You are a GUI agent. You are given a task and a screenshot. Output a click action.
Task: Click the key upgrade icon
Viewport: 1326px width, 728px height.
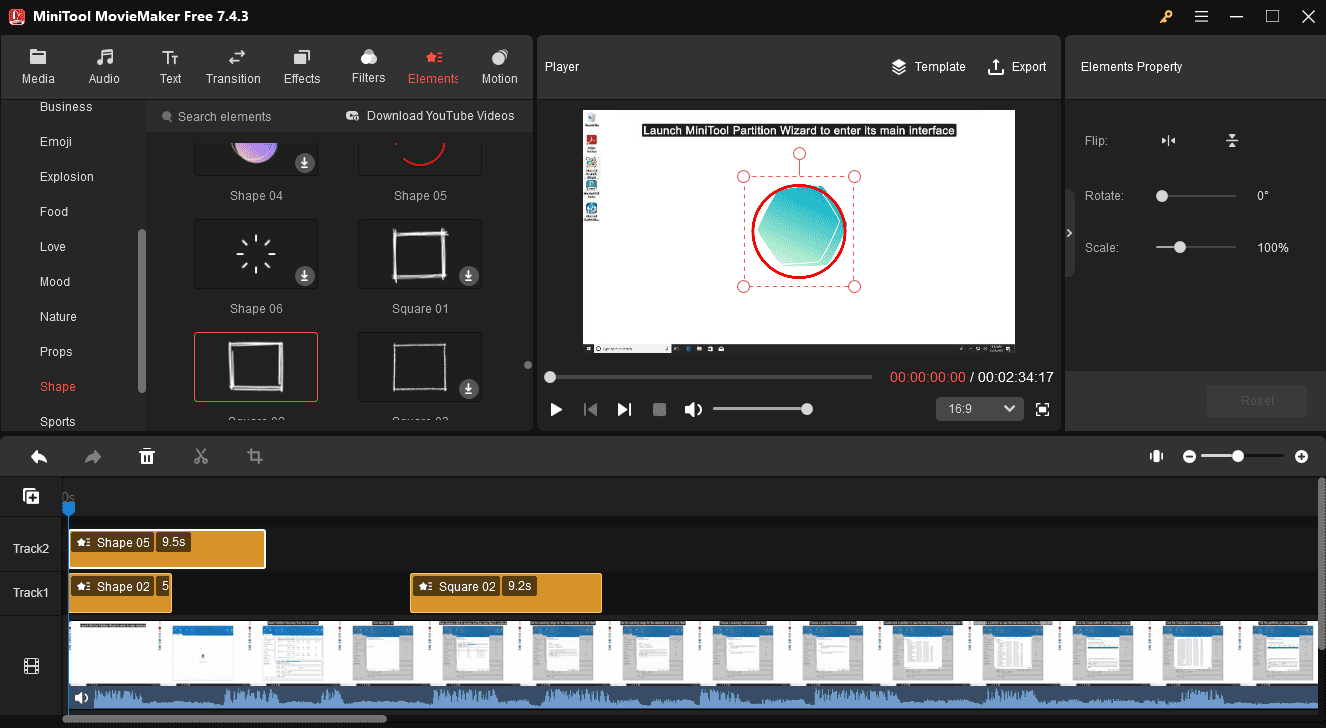coord(1166,16)
